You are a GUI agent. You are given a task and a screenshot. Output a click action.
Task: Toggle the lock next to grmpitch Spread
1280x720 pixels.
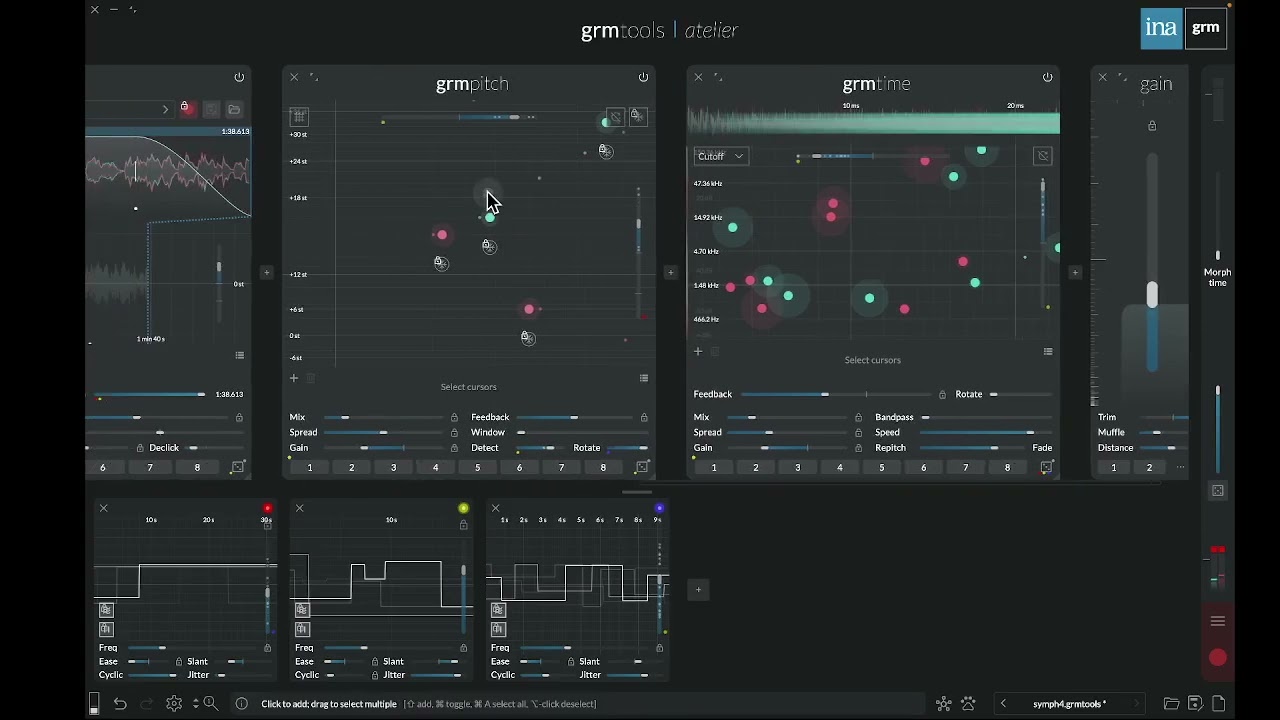(454, 432)
